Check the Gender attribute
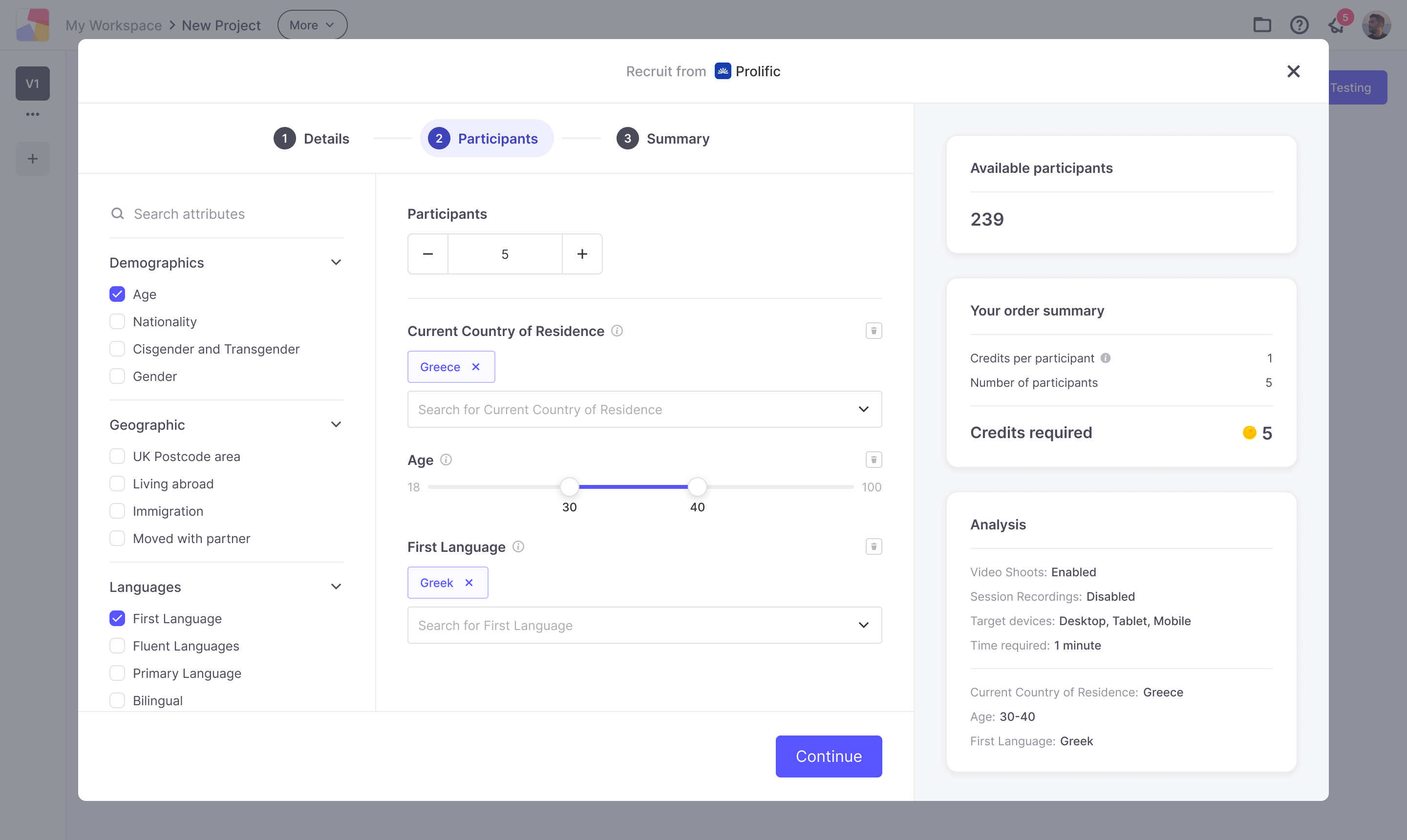 tap(117, 377)
